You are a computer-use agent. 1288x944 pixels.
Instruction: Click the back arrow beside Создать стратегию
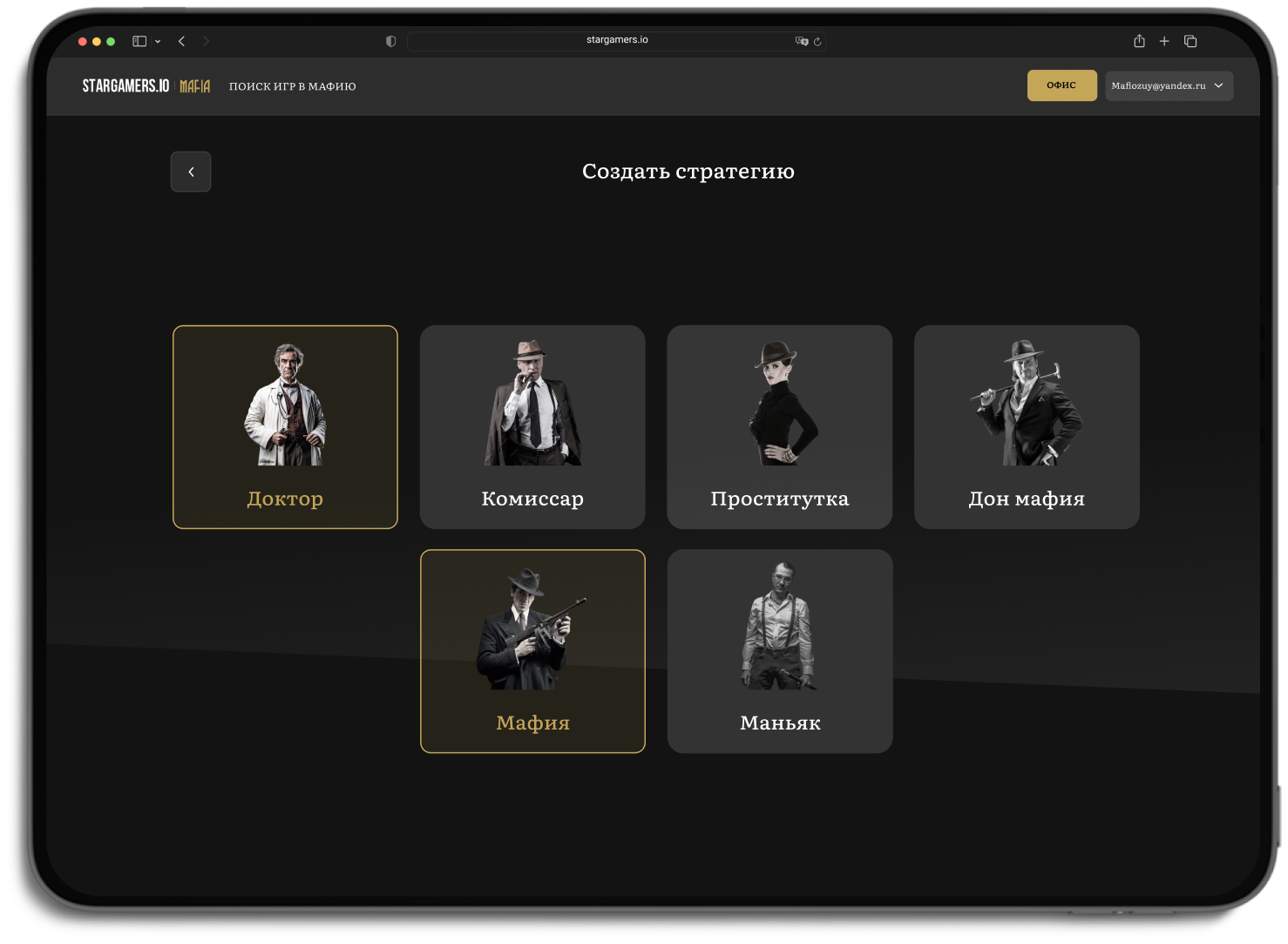tap(191, 172)
